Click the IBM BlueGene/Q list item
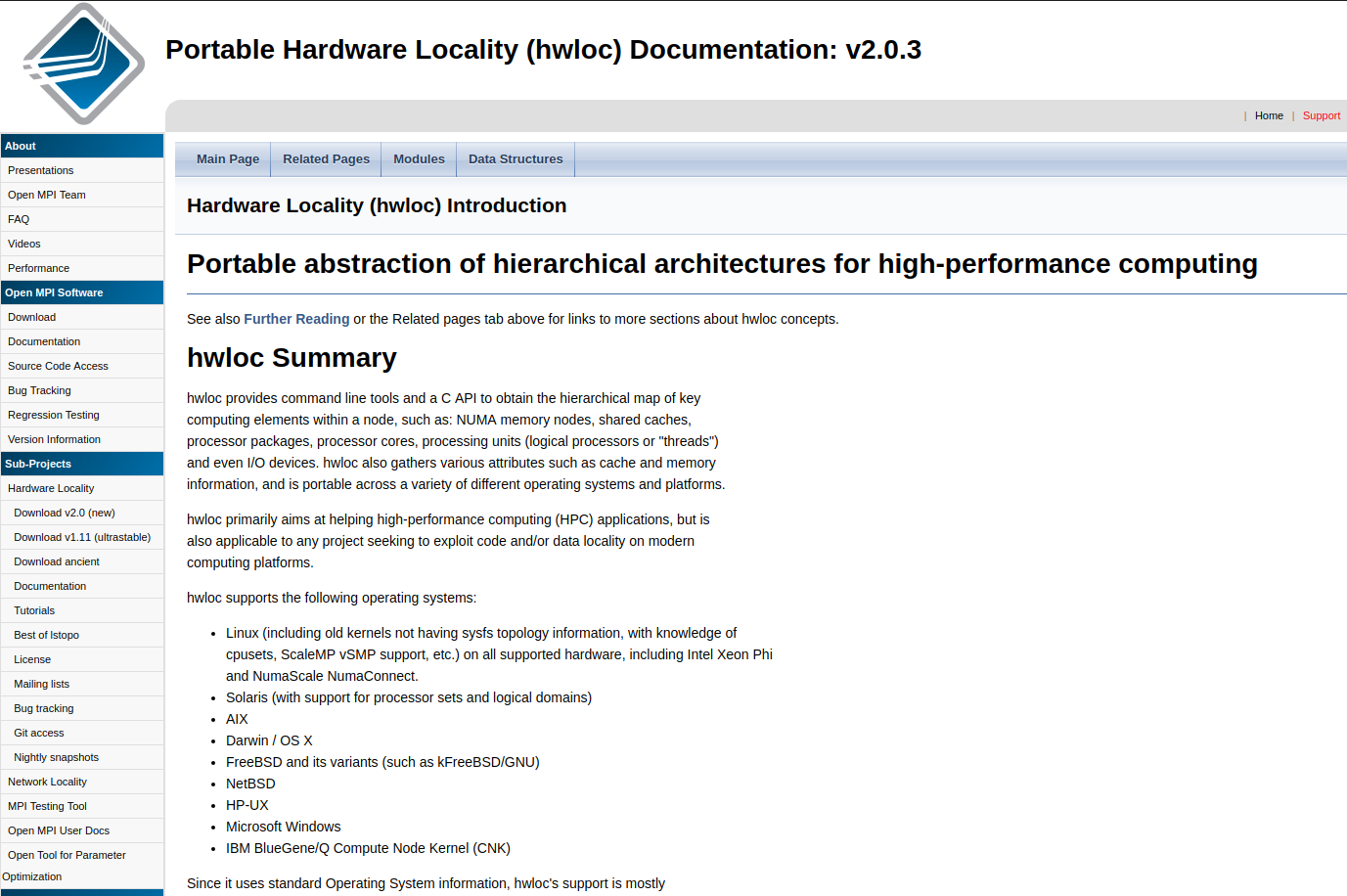1347x896 pixels. click(x=368, y=848)
